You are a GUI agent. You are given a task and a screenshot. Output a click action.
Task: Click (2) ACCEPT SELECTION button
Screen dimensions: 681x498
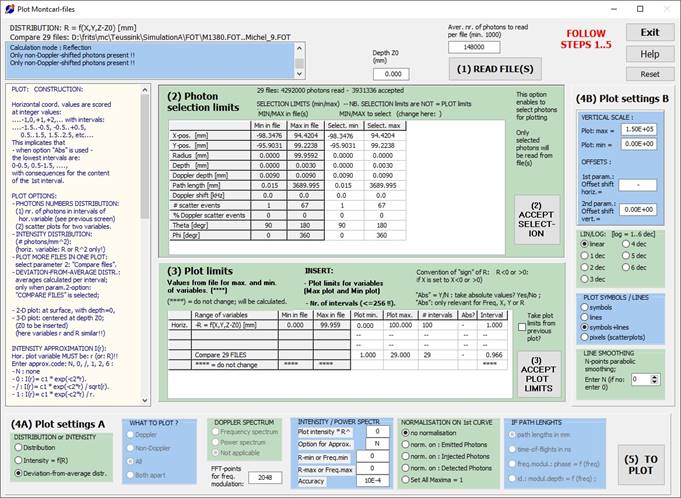click(537, 220)
